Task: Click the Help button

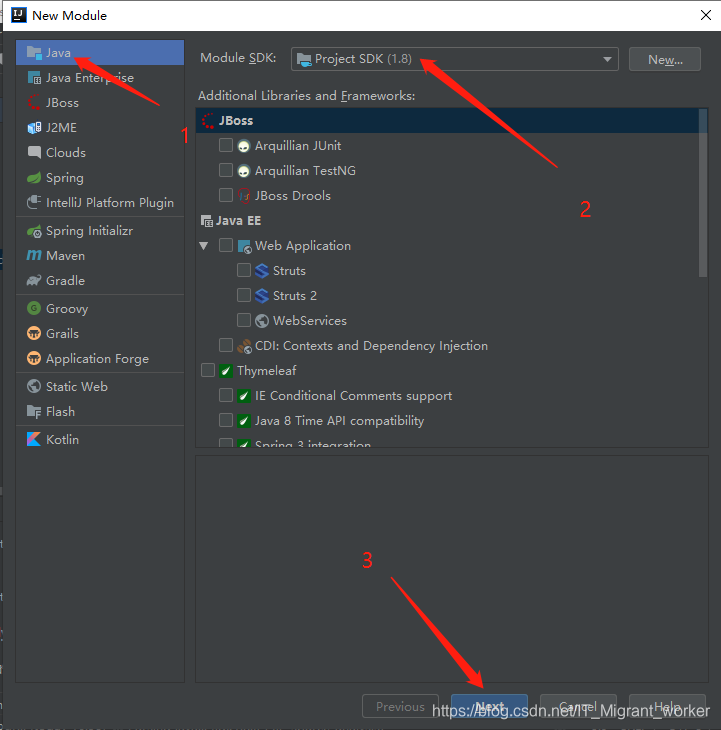Action: (667, 706)
